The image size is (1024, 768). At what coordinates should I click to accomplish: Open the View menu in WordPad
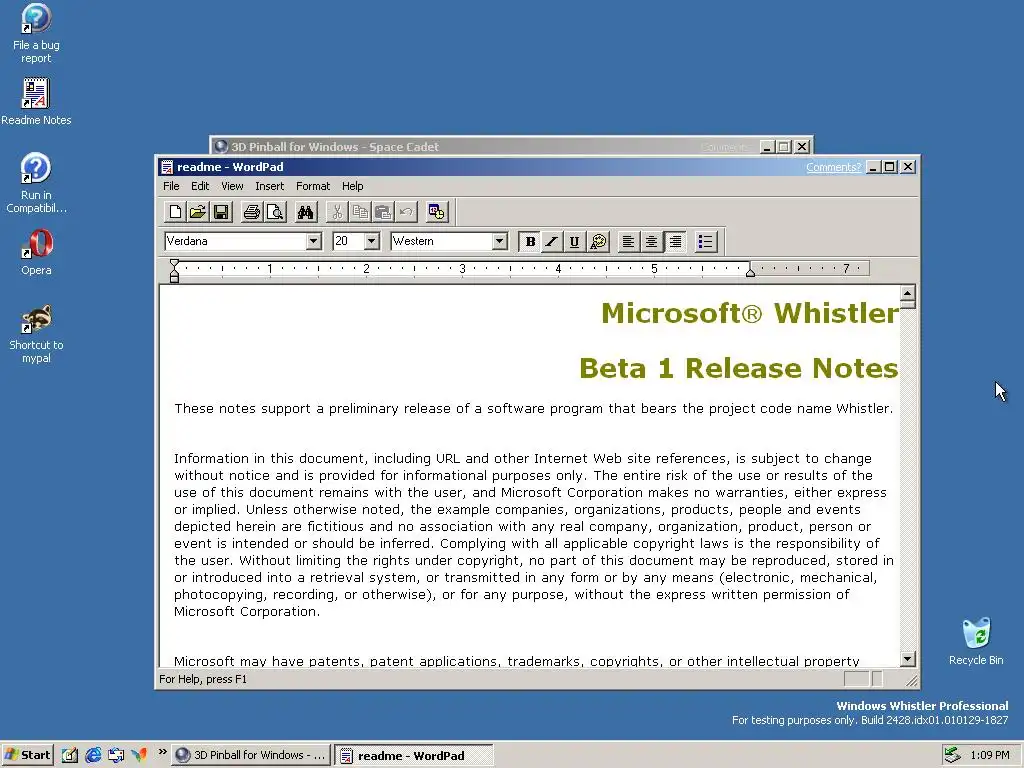(232, 186)
